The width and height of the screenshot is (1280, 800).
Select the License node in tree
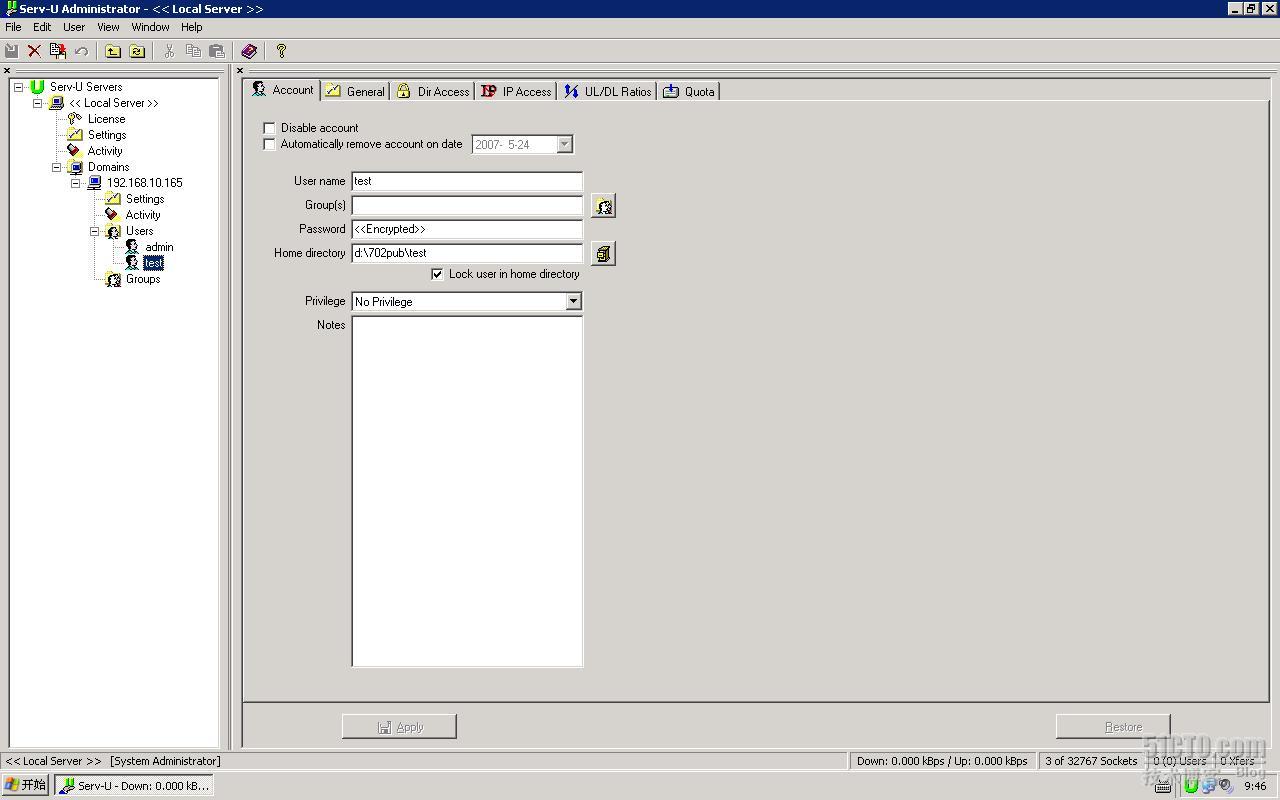tap(106, 119)
